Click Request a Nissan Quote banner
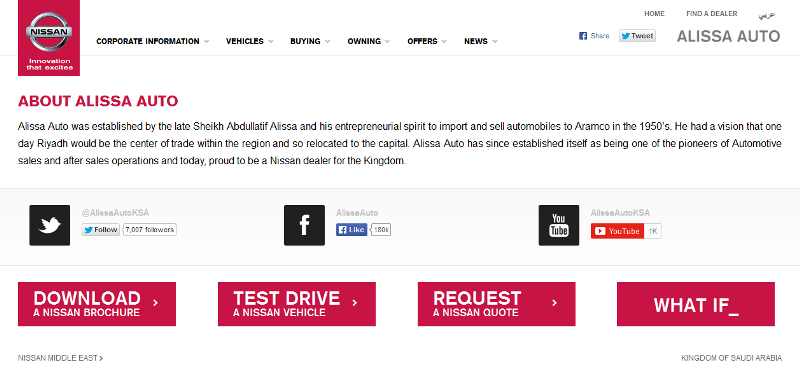 496,304
